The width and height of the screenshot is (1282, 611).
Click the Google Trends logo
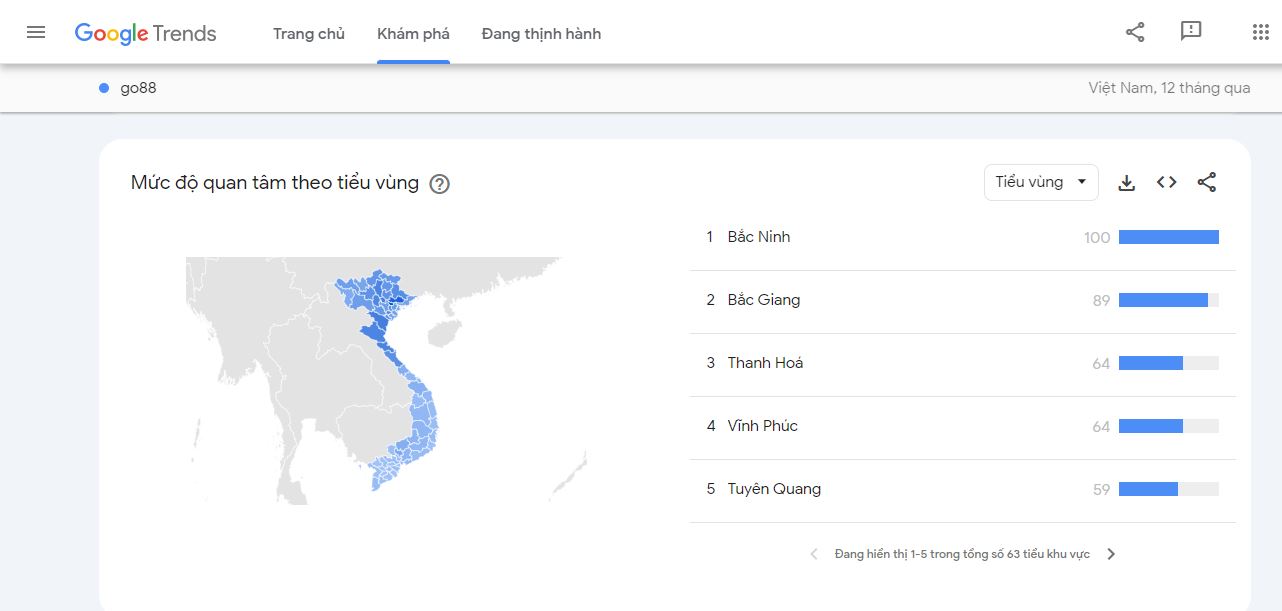pos(146,33)
